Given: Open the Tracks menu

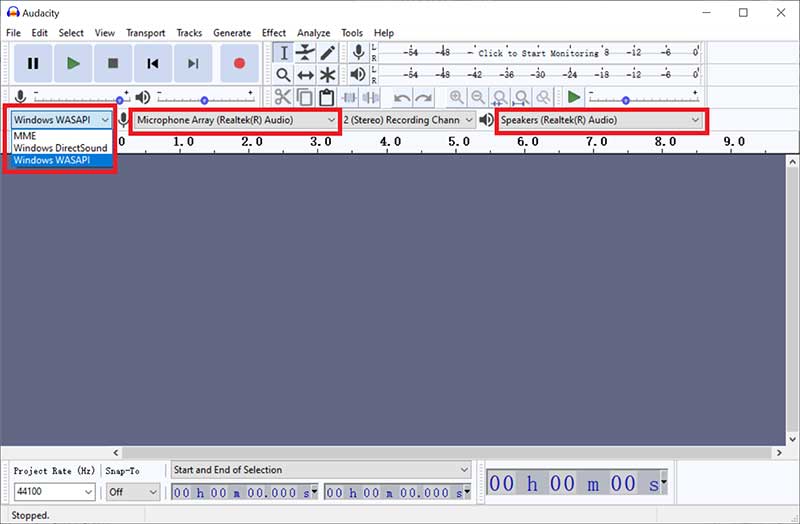Looking at the screenshot, I should (189, 33).
